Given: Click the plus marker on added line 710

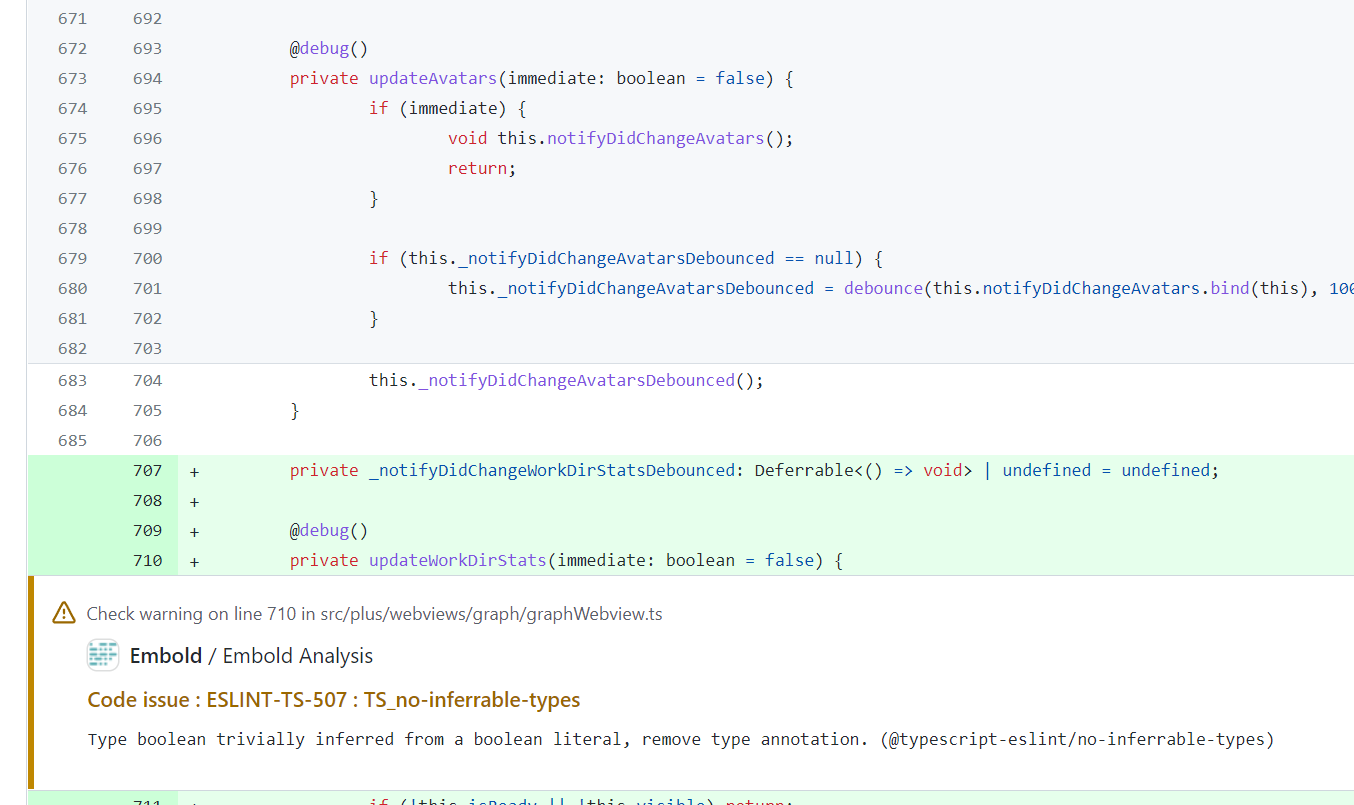Looking at the screenshot, I should click(194, 560).
